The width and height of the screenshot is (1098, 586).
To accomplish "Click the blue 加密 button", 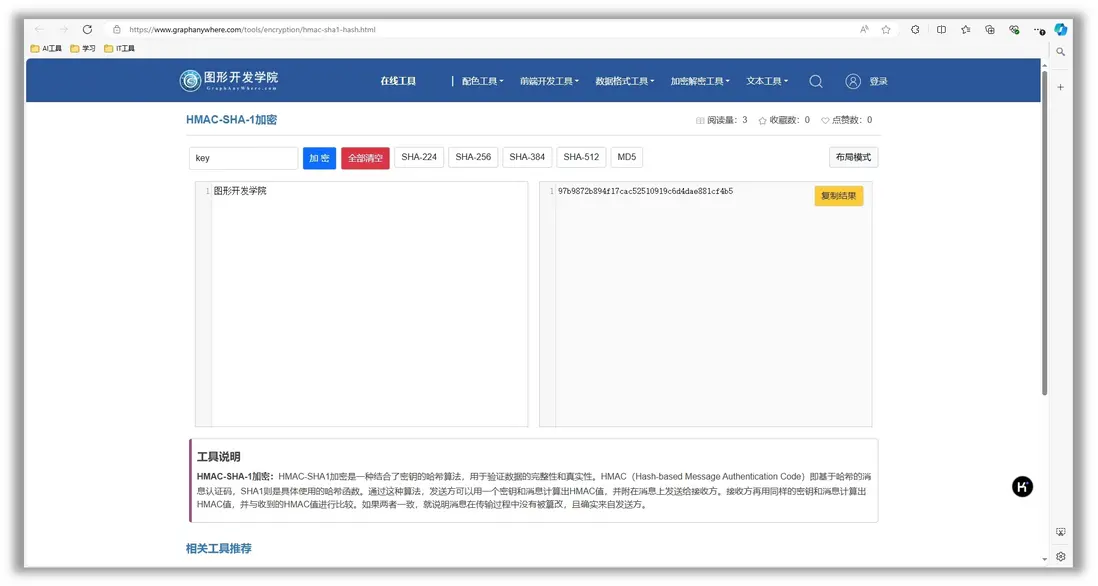I will [319, 158].
